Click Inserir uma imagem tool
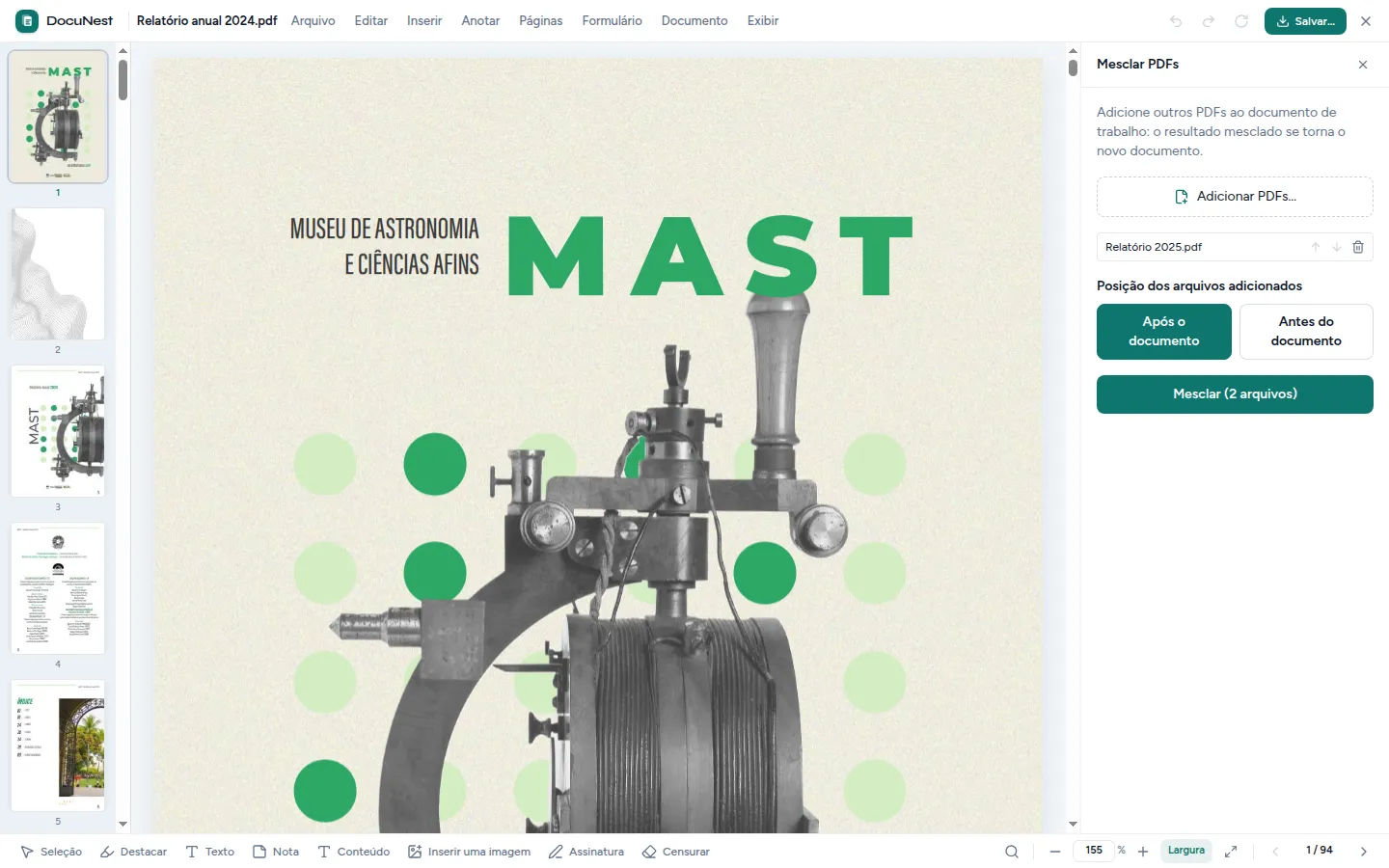 [x=469, y=852]
